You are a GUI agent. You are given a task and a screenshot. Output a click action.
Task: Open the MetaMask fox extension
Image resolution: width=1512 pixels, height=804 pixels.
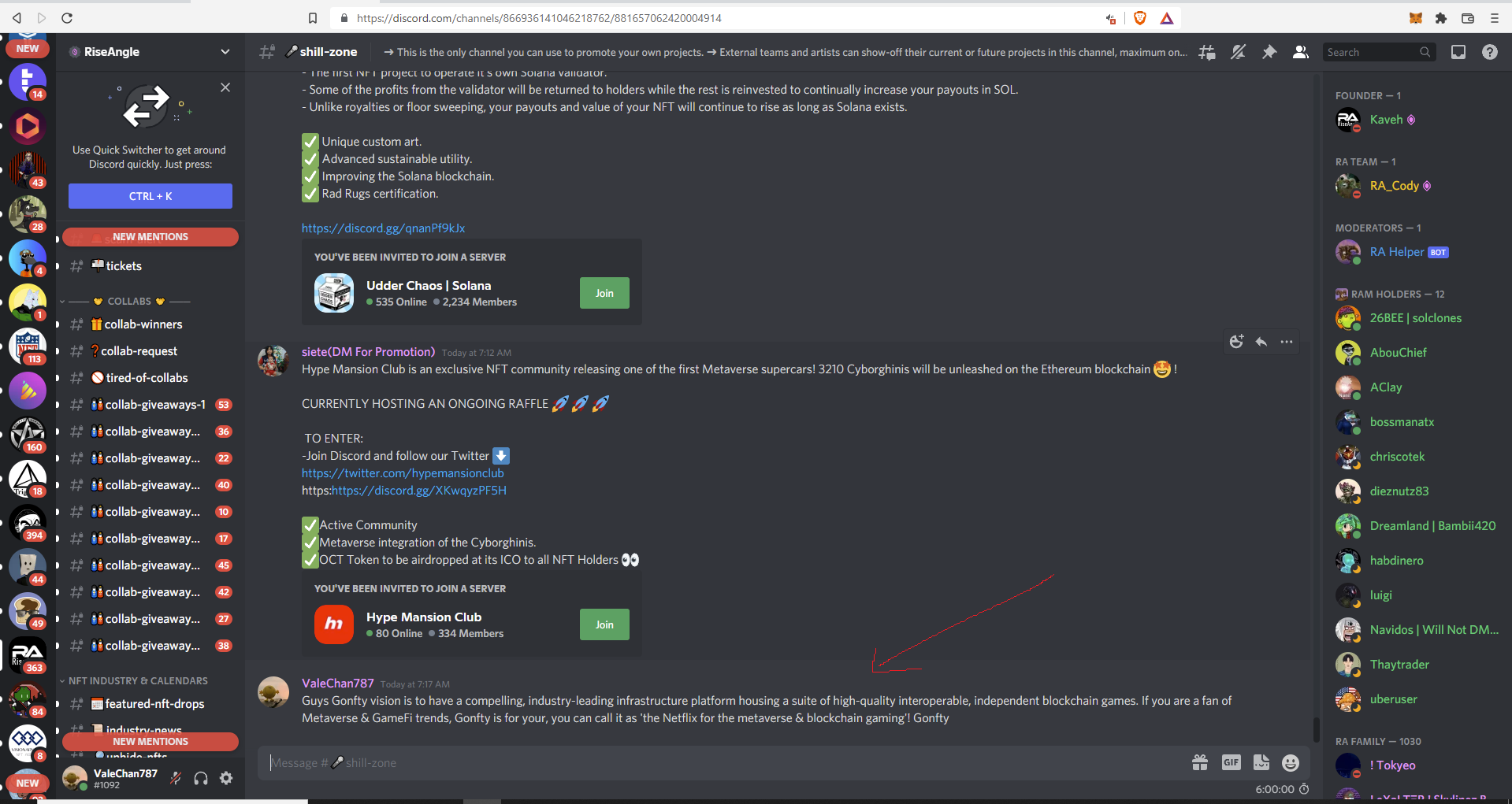pos(1415,18)
